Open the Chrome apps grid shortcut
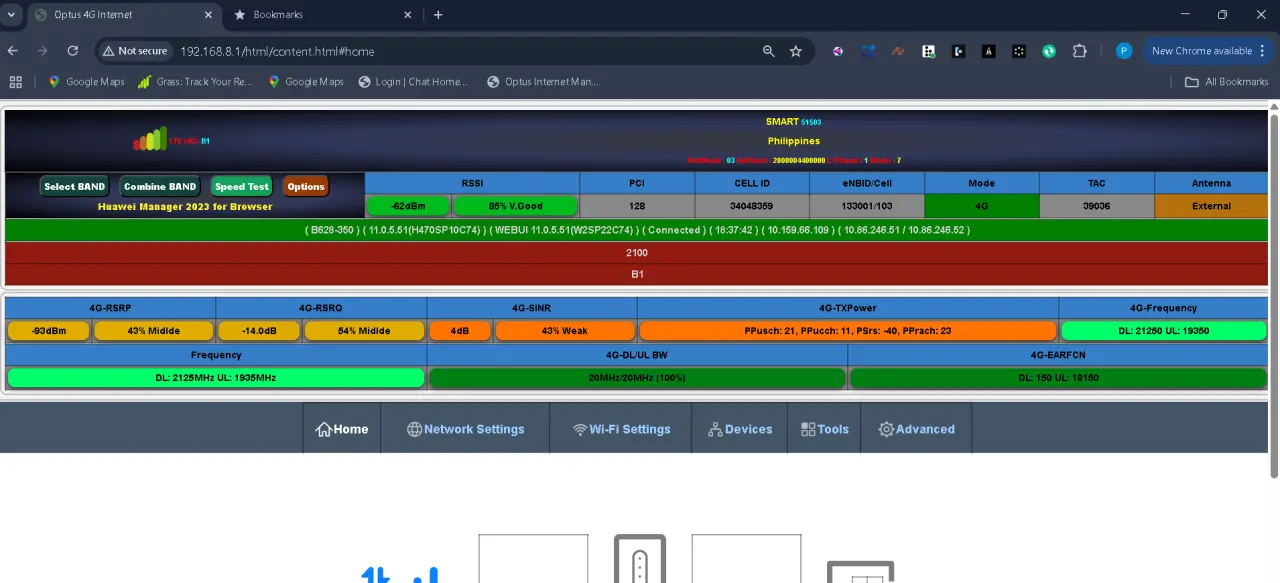The image size is (1280, 583). [x=15, y=82]
